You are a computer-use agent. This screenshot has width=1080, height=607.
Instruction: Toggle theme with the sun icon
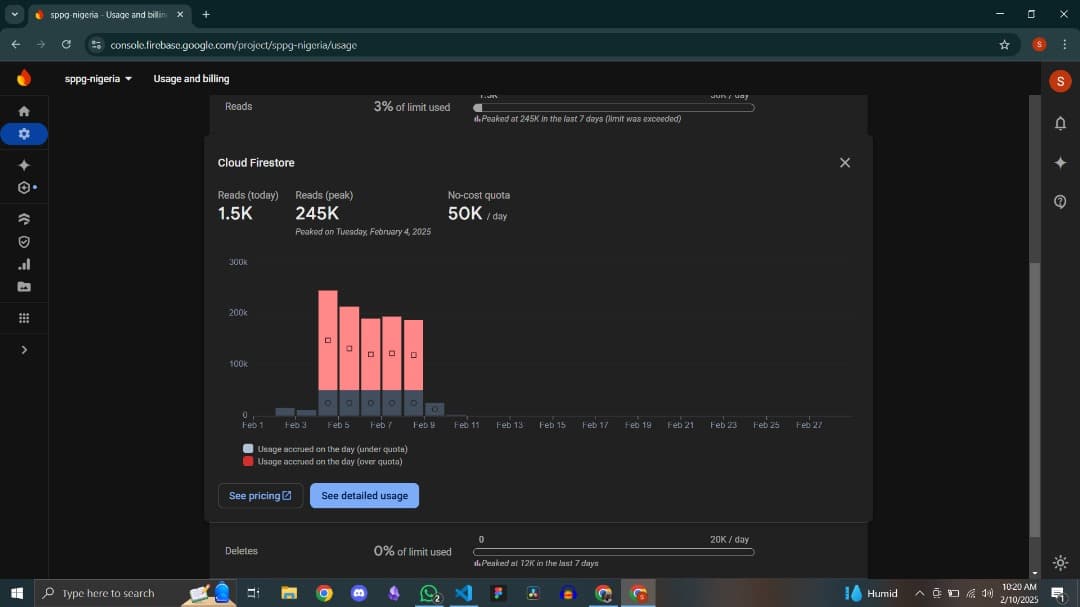1060,563
